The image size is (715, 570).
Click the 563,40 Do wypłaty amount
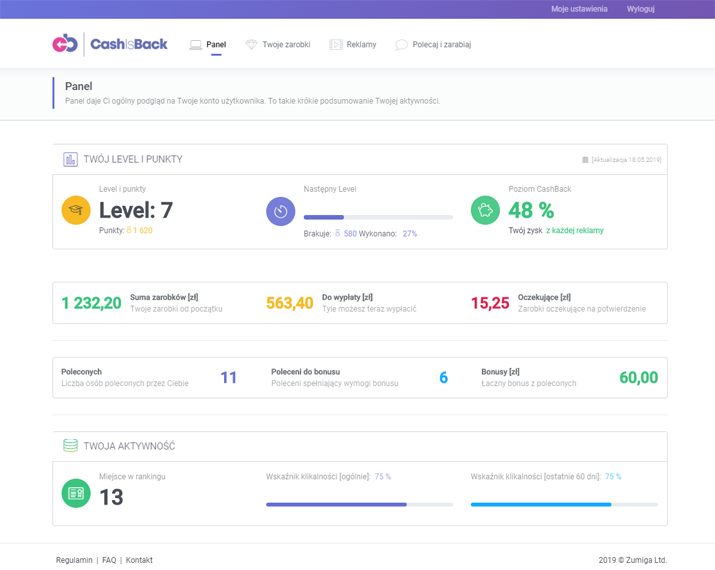click(290, 303)
